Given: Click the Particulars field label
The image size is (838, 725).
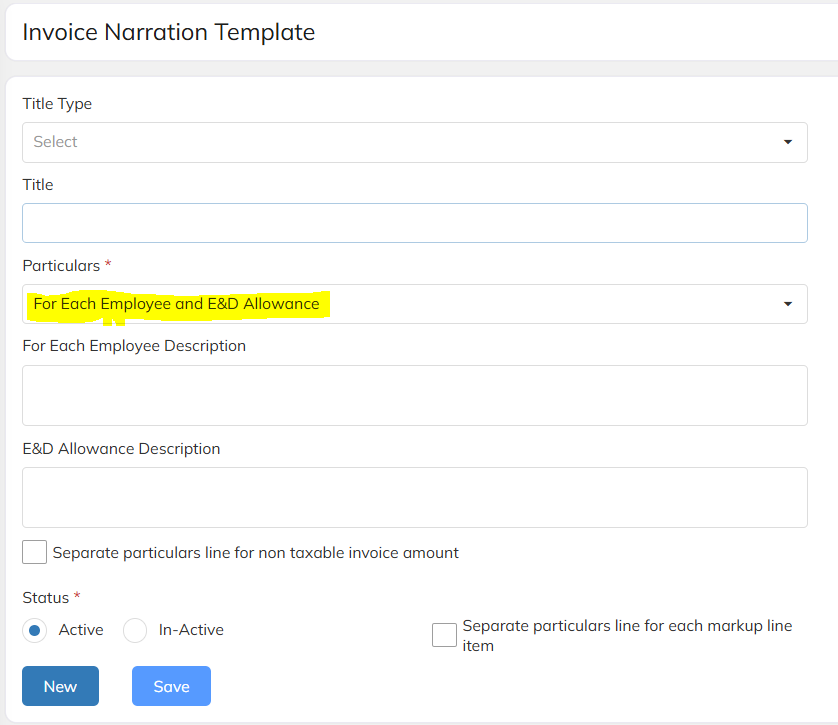Looking at the screenshot, I should click(x=61, y=266).
